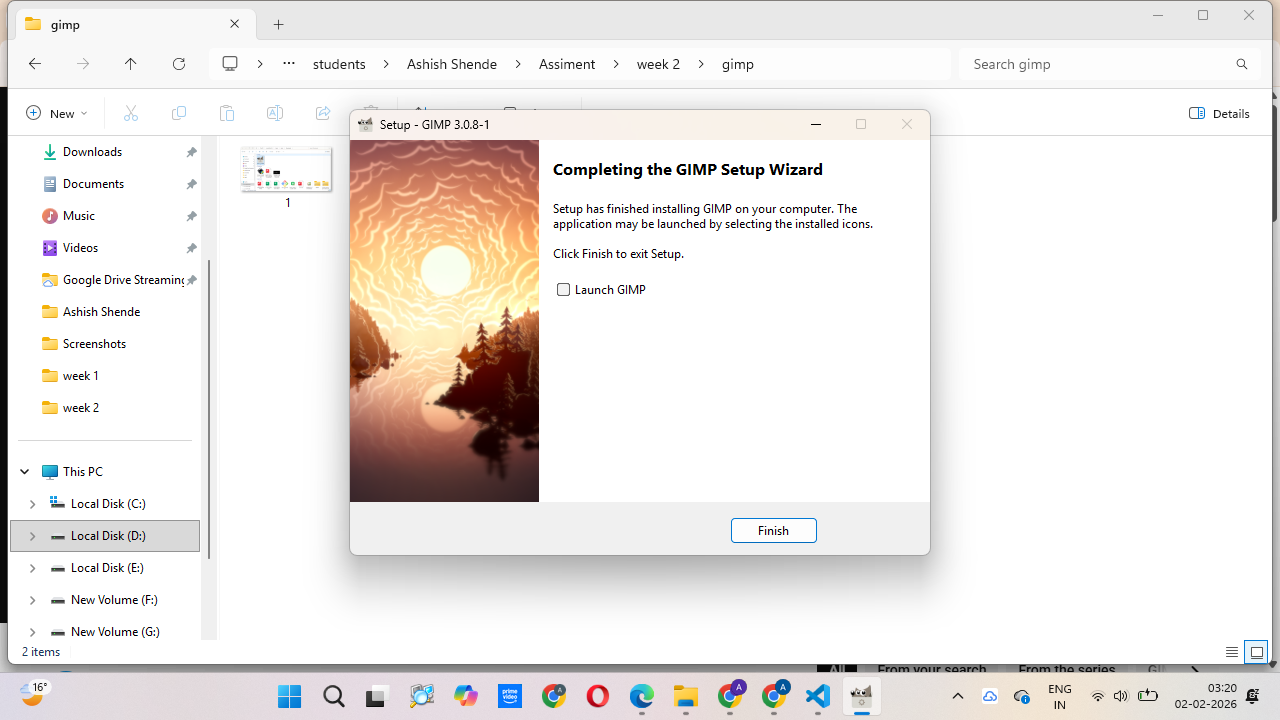Unpin Music using its pin icon

pos(191,216)
